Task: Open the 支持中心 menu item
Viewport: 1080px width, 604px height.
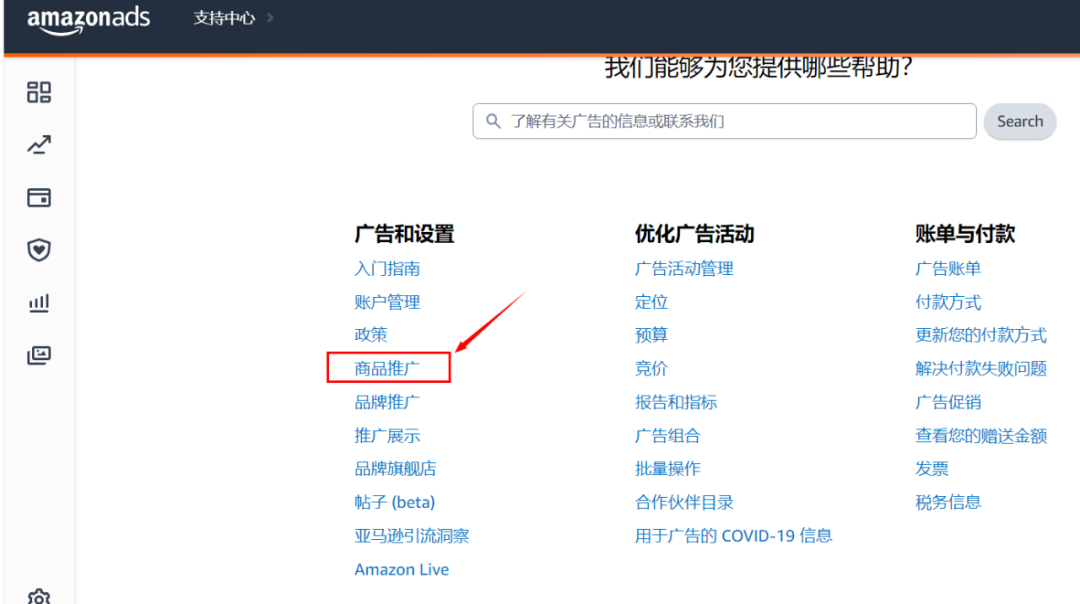Action: (223, 17)
